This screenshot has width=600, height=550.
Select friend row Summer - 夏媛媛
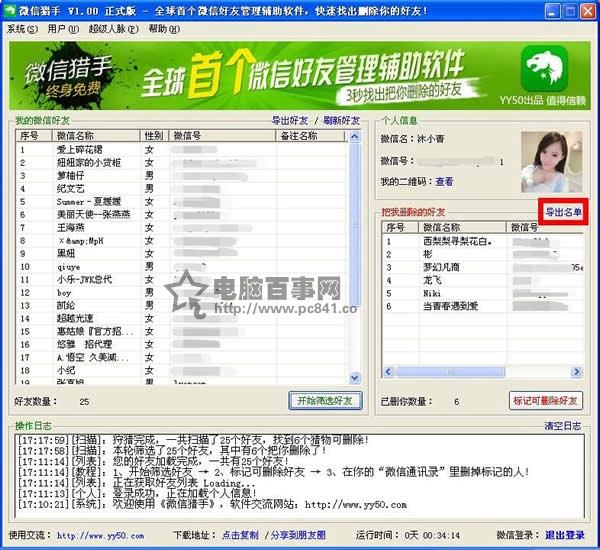click(x=181, y=201)
